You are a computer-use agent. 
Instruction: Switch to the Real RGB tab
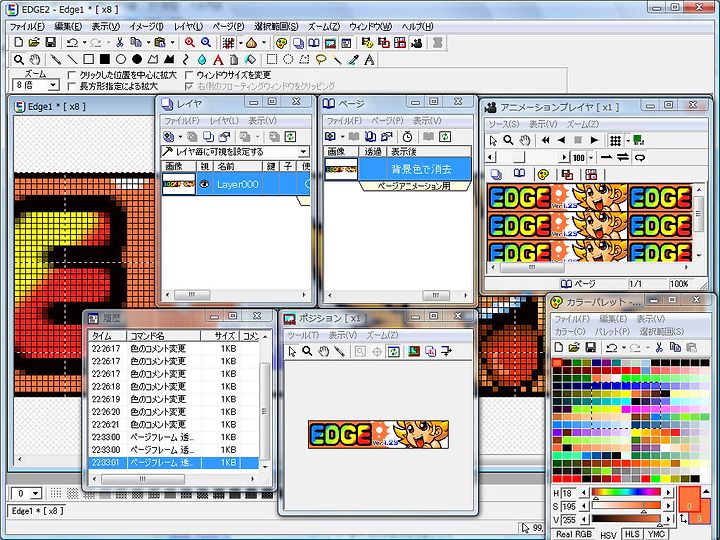pos(574,534)
